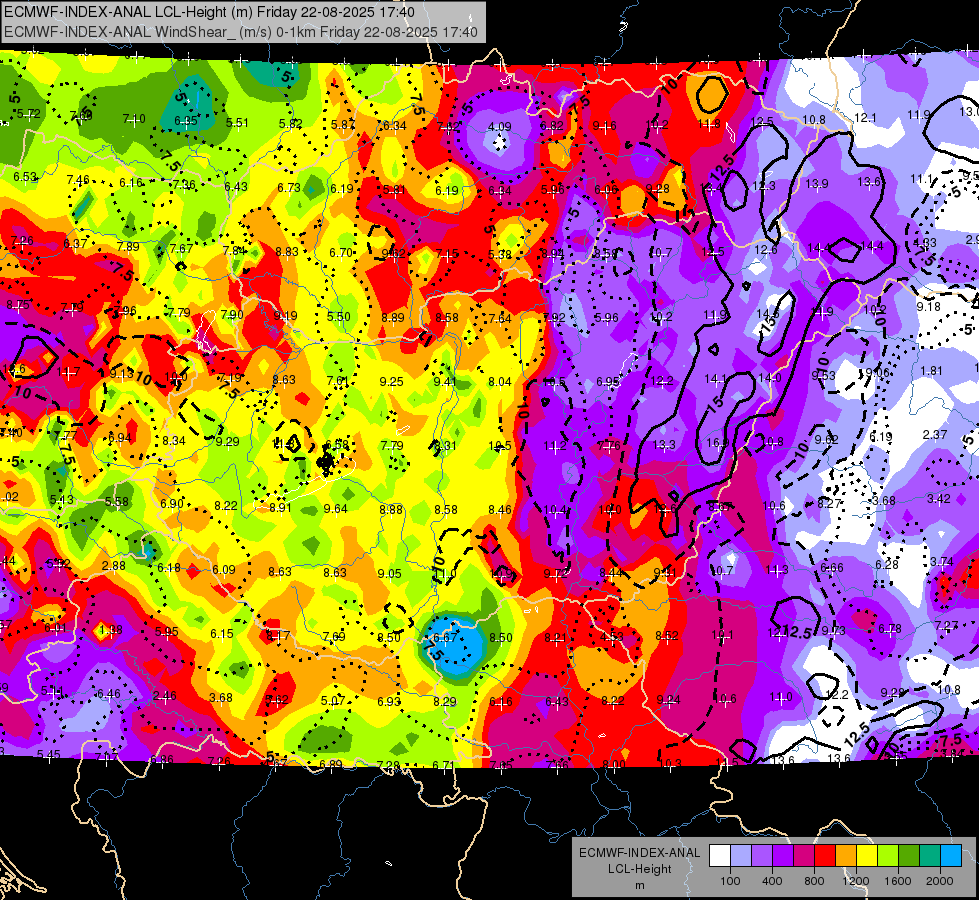Click the wind shear value 13.3
Viewport: 979px width, 900px height.
tap(664, 445)
